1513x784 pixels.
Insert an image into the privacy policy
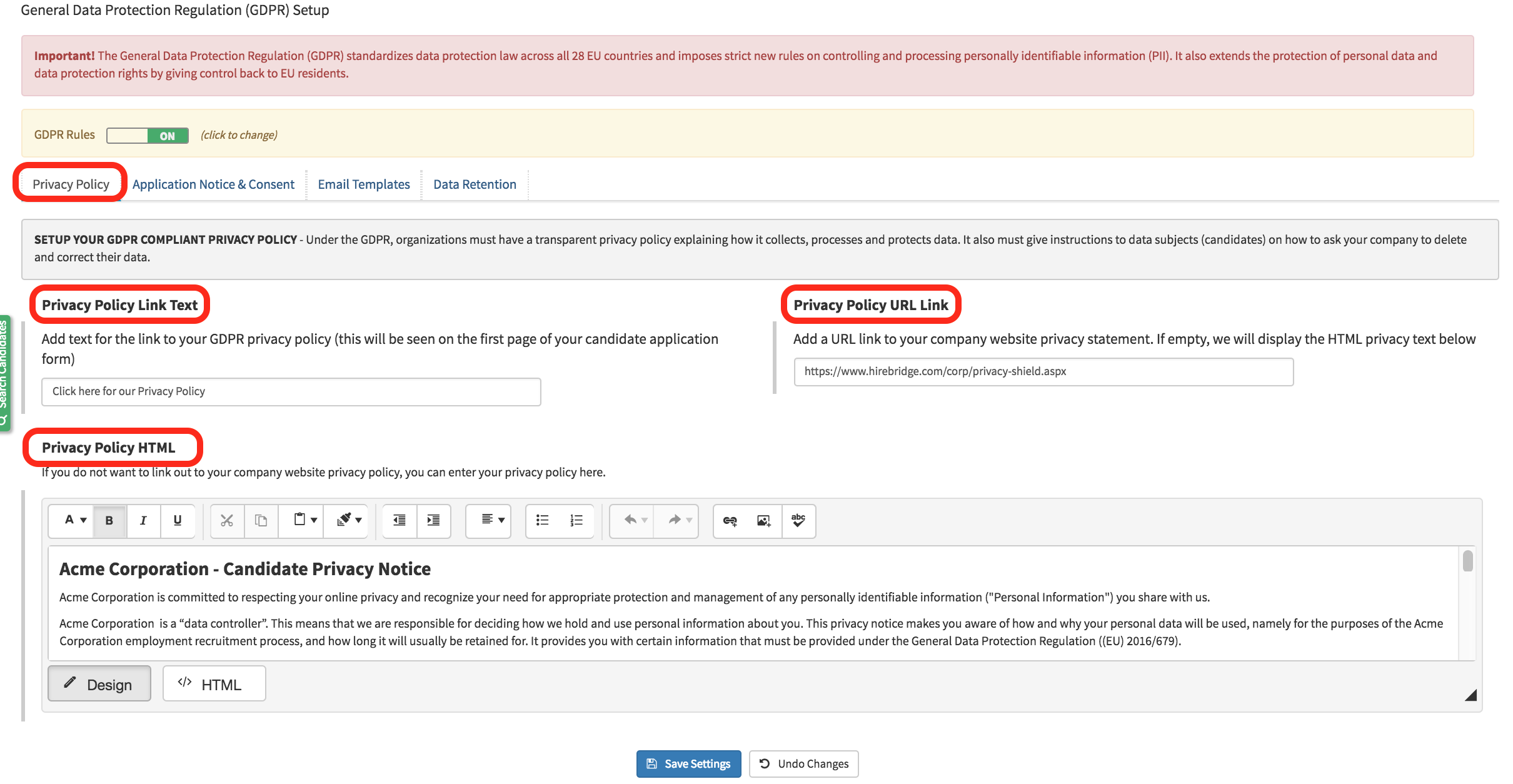coord(763,521)
